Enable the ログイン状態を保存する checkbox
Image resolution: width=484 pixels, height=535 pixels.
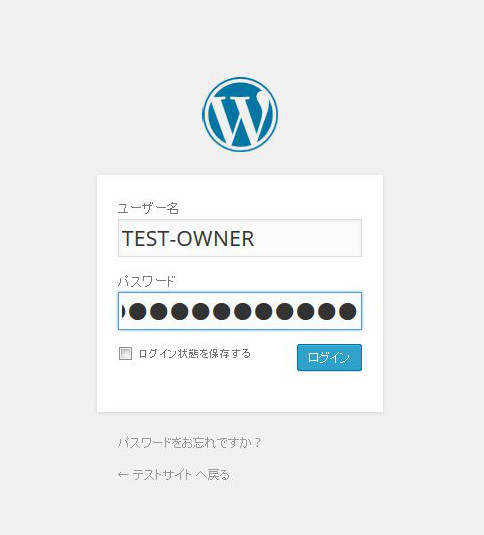click(125, 353)
